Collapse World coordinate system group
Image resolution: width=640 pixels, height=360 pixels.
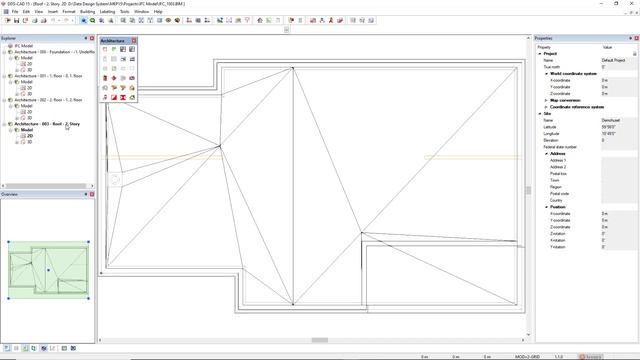pos(546,74)
